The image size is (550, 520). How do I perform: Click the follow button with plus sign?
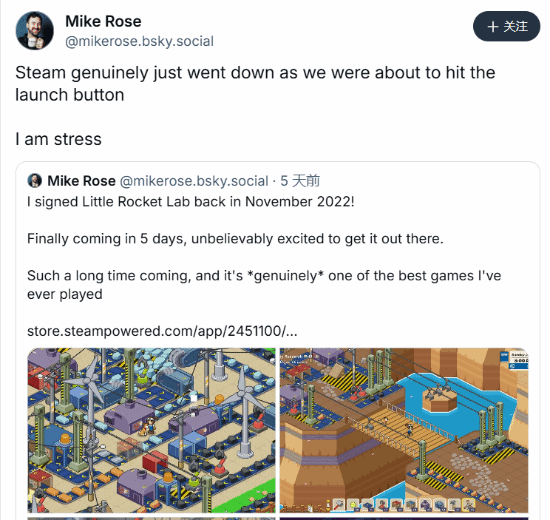(507, 26)
